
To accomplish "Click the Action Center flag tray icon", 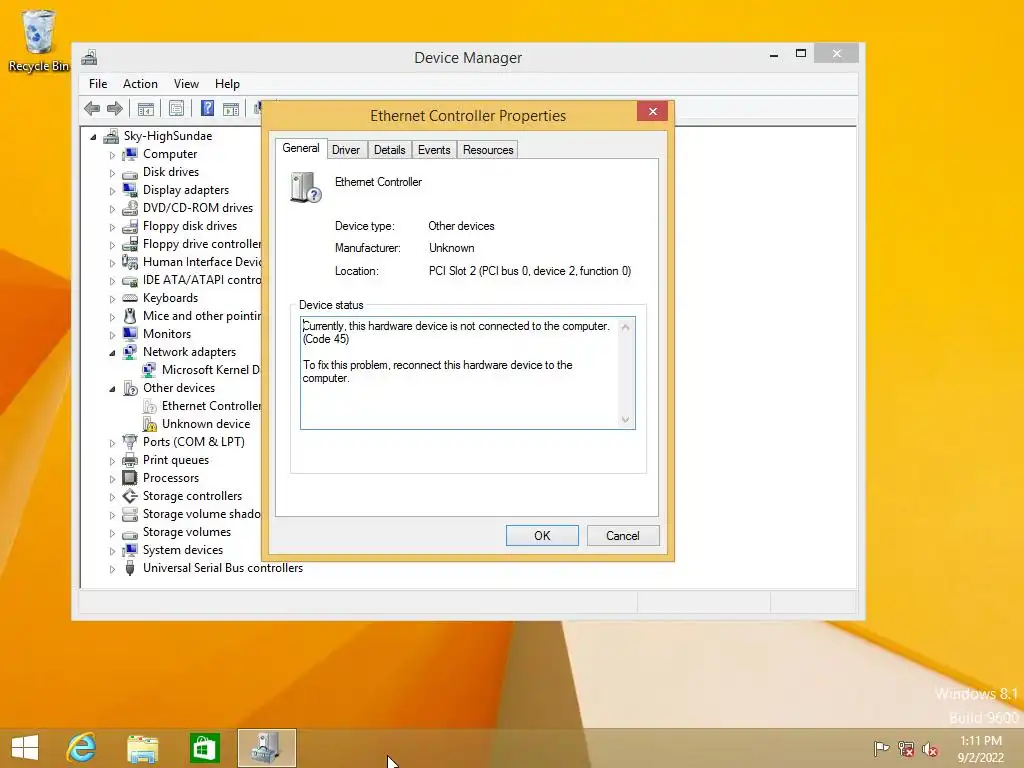I will 881,749.
